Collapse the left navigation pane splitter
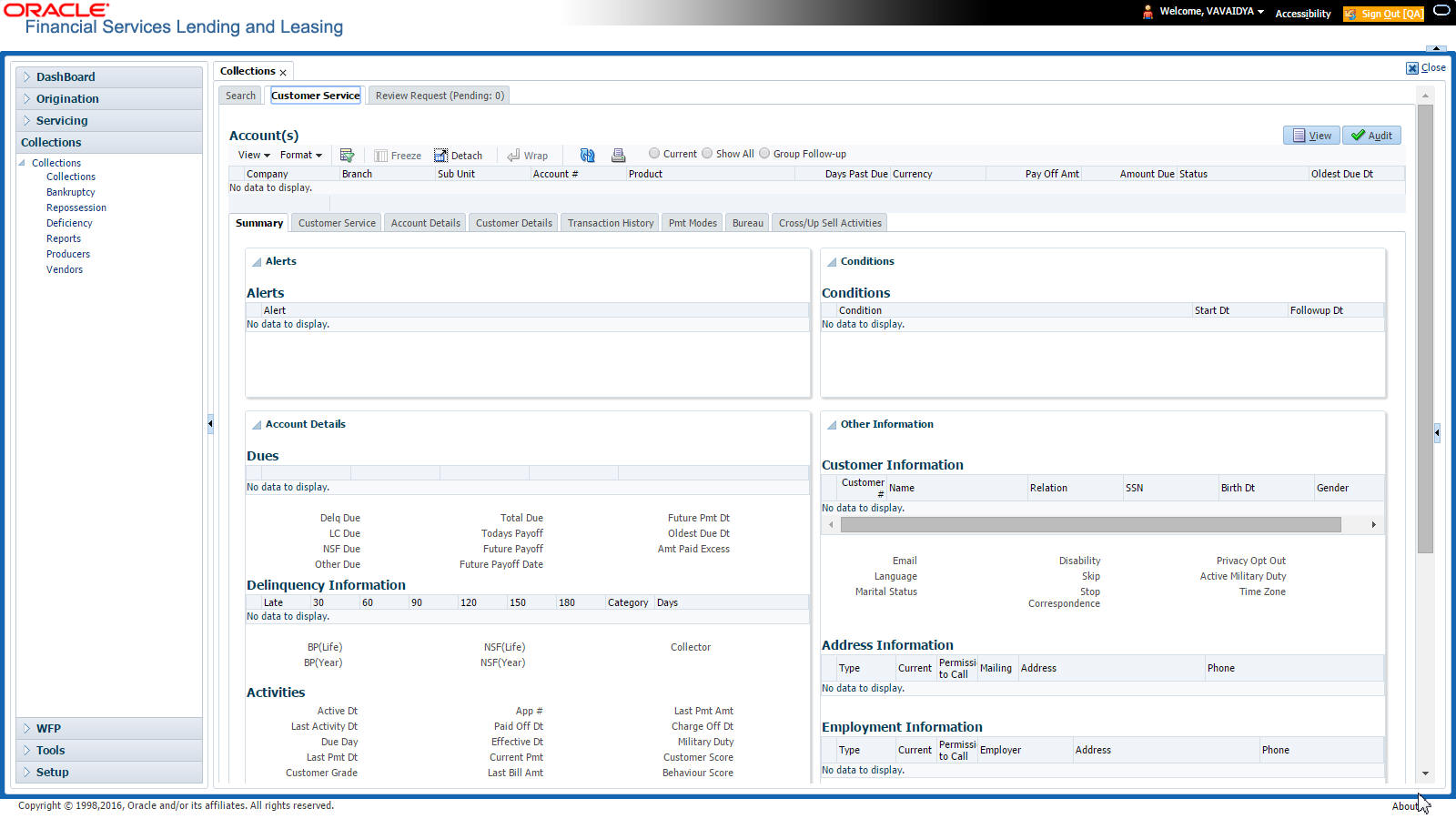Image resolution: width=1456 pixels, height=819 pixels. click(210, 423)
